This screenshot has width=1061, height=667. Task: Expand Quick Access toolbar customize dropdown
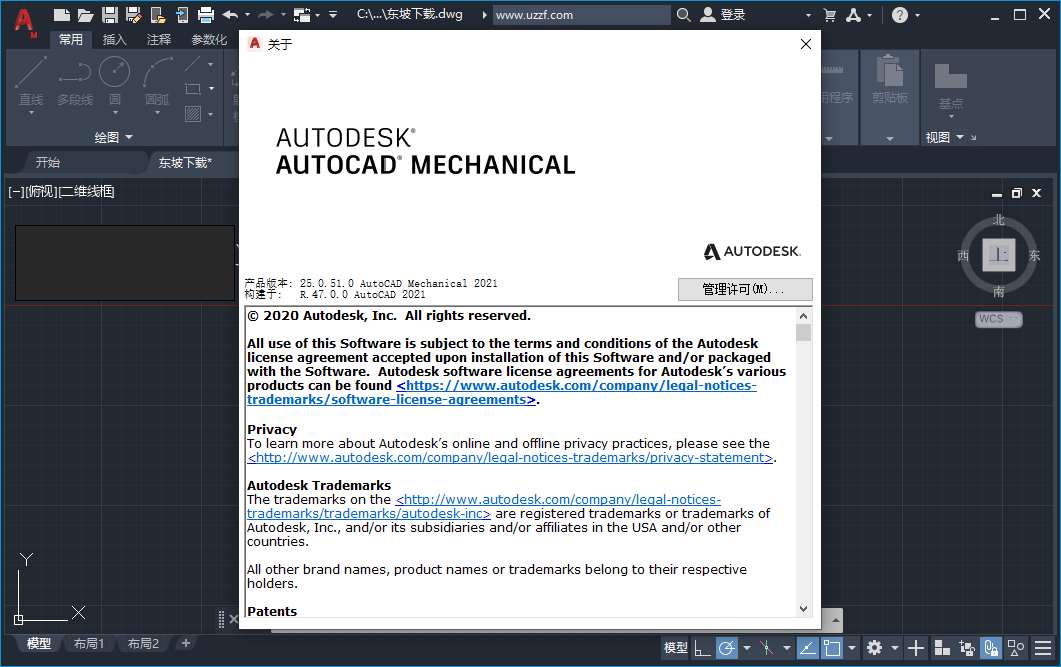click(x=333, y=14)
